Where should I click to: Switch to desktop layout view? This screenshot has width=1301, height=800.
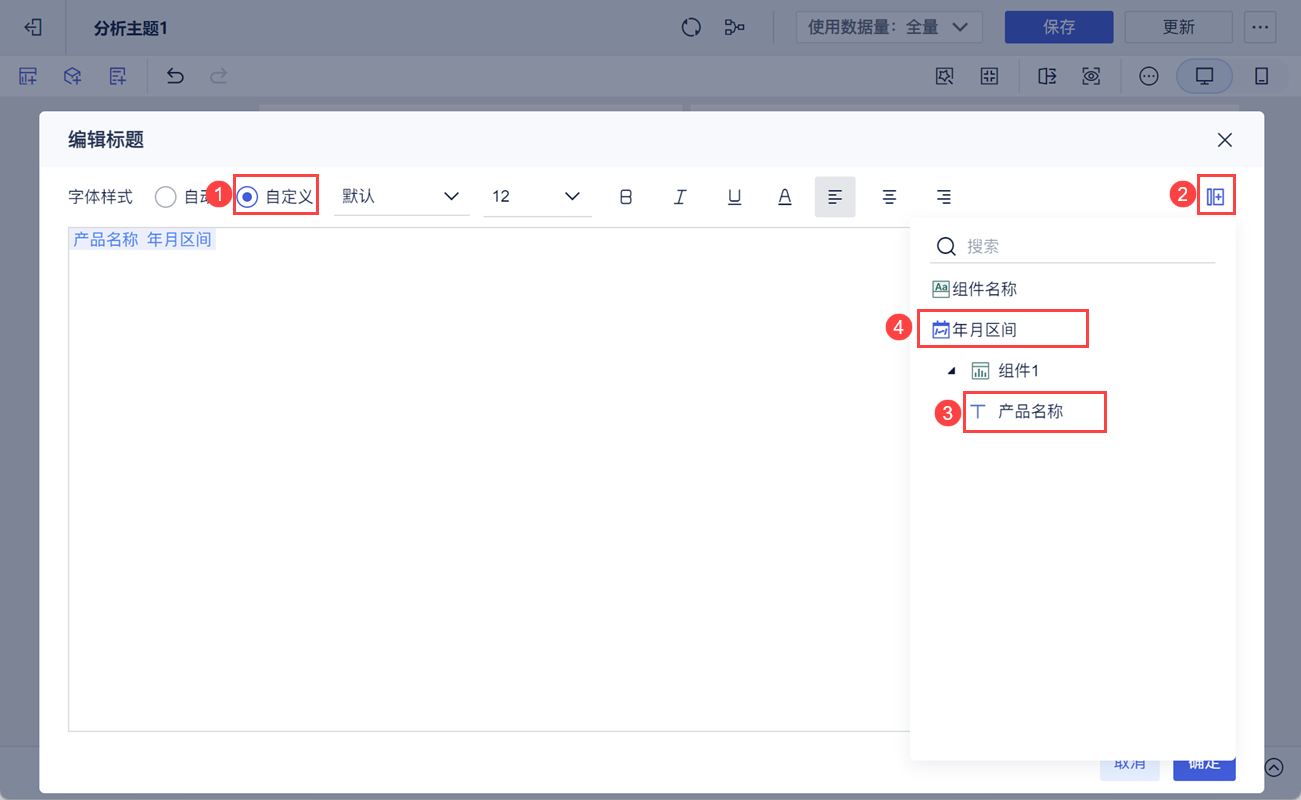click(1205, 76)
